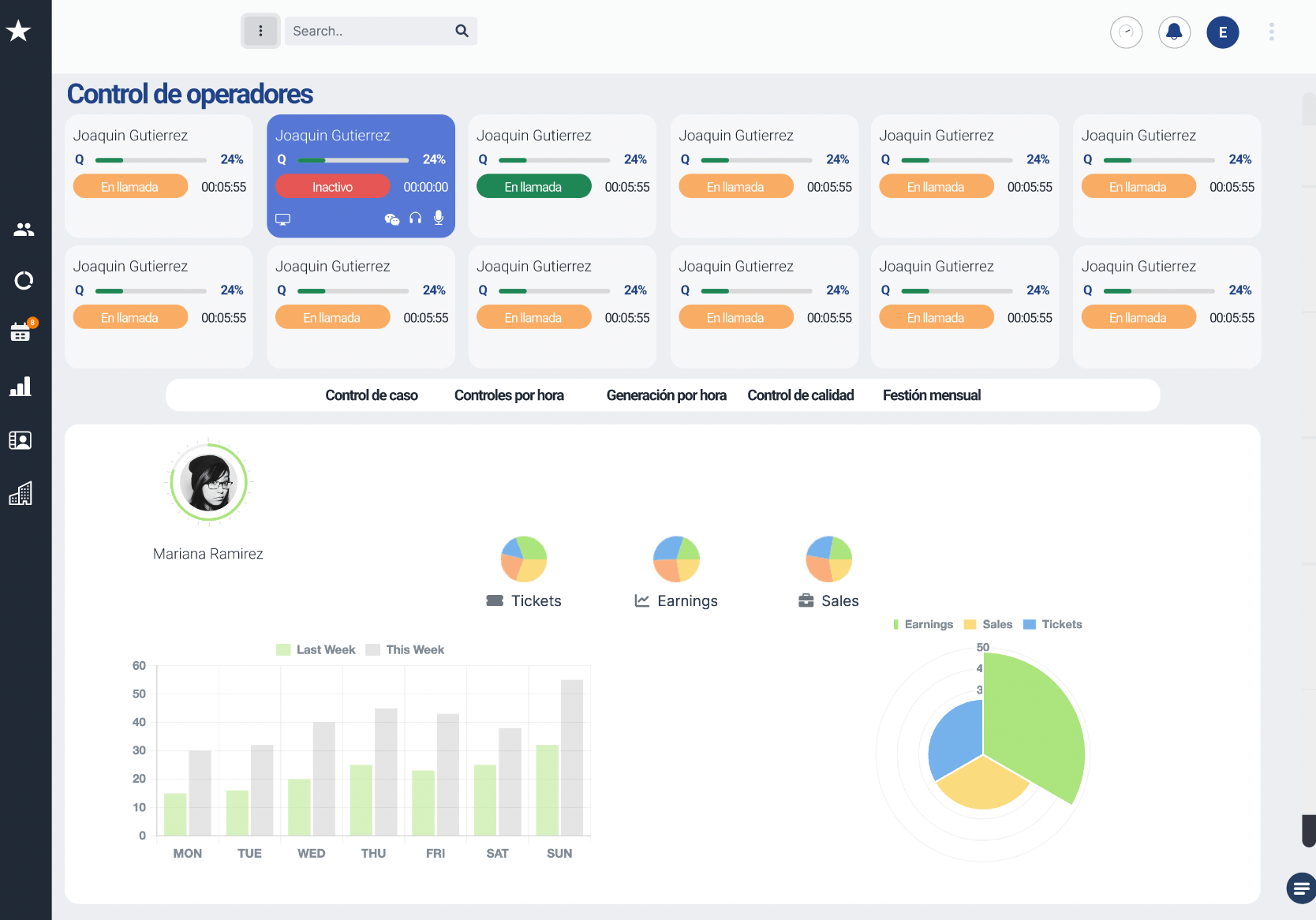This screenshot has width=1316, height=920.
Task: Open the users group sidebar icon
Action: click(24, 230)
